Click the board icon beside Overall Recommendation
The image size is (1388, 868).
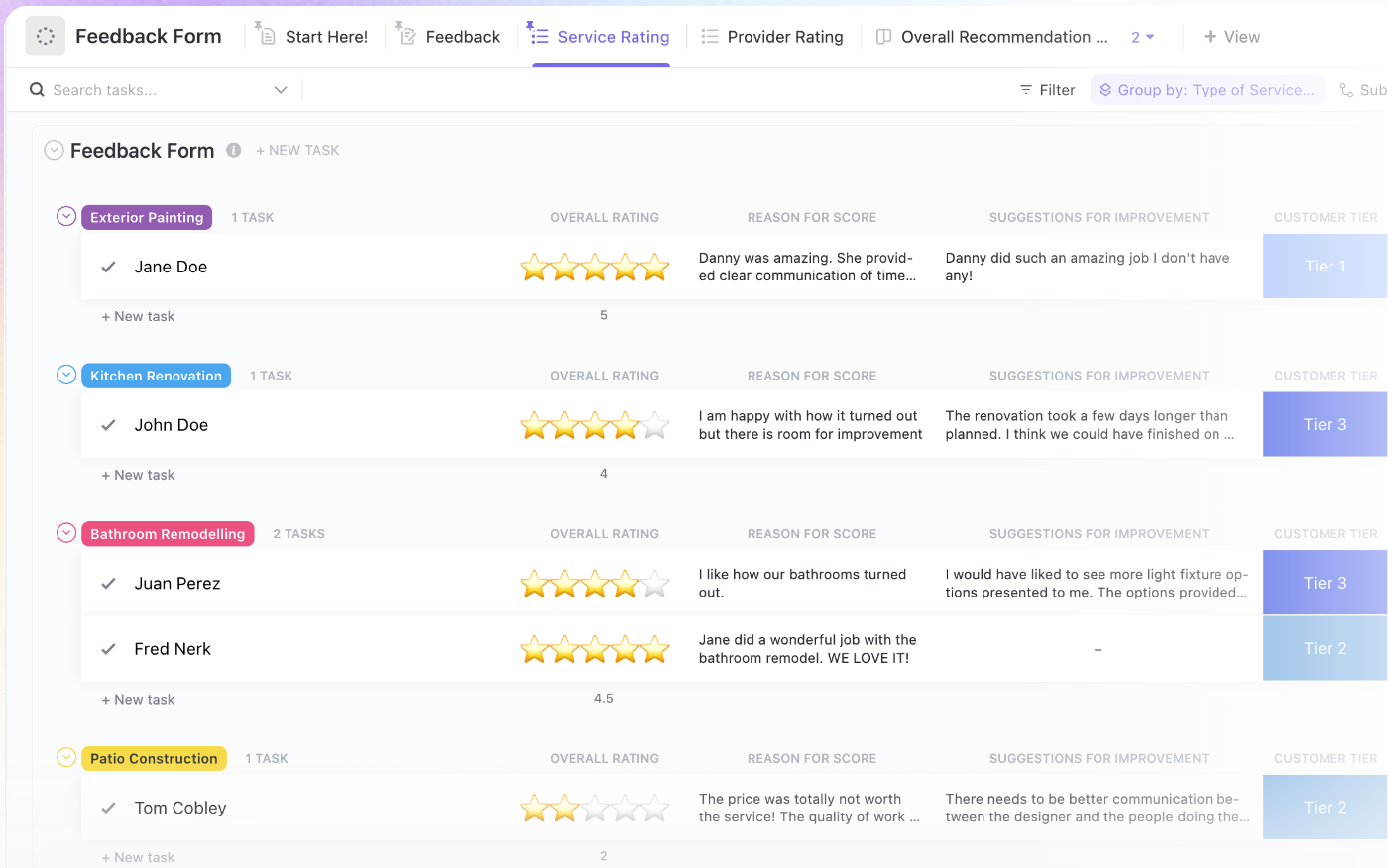coord(884,37)
